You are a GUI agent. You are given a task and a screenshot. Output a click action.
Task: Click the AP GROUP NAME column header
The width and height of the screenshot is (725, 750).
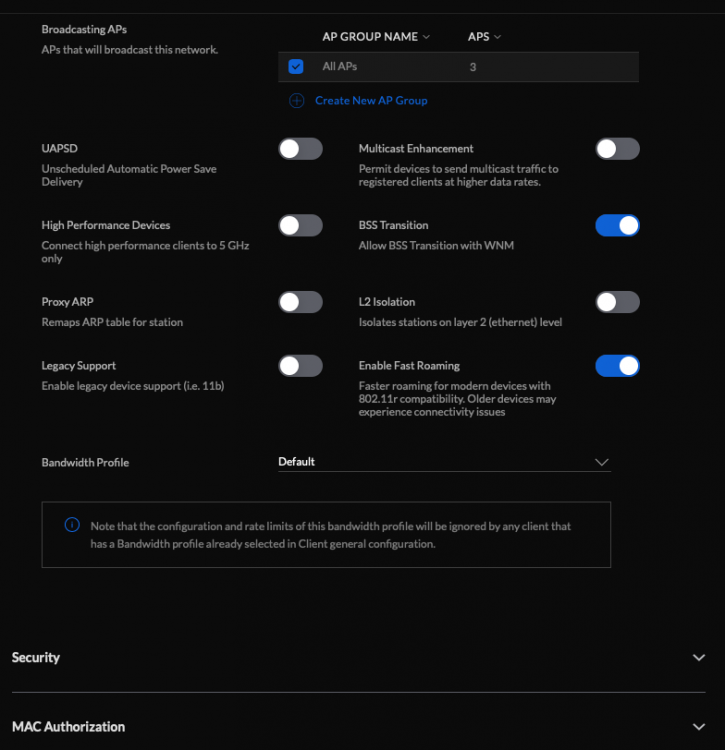369,37
